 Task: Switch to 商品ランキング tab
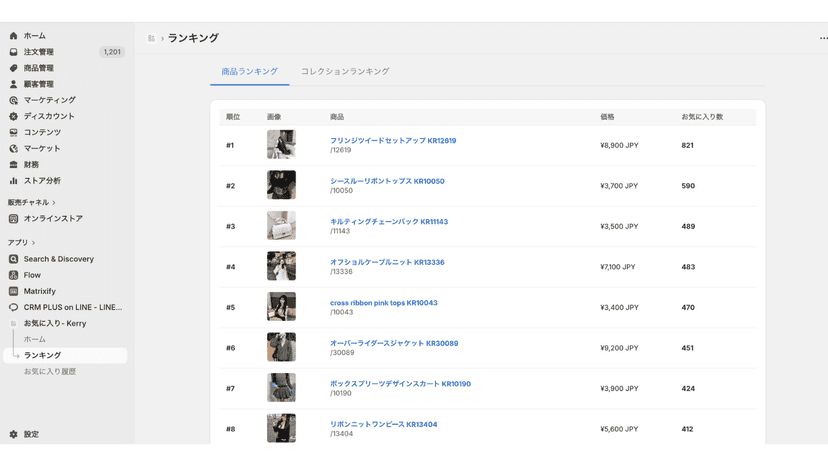coord(249,71)
